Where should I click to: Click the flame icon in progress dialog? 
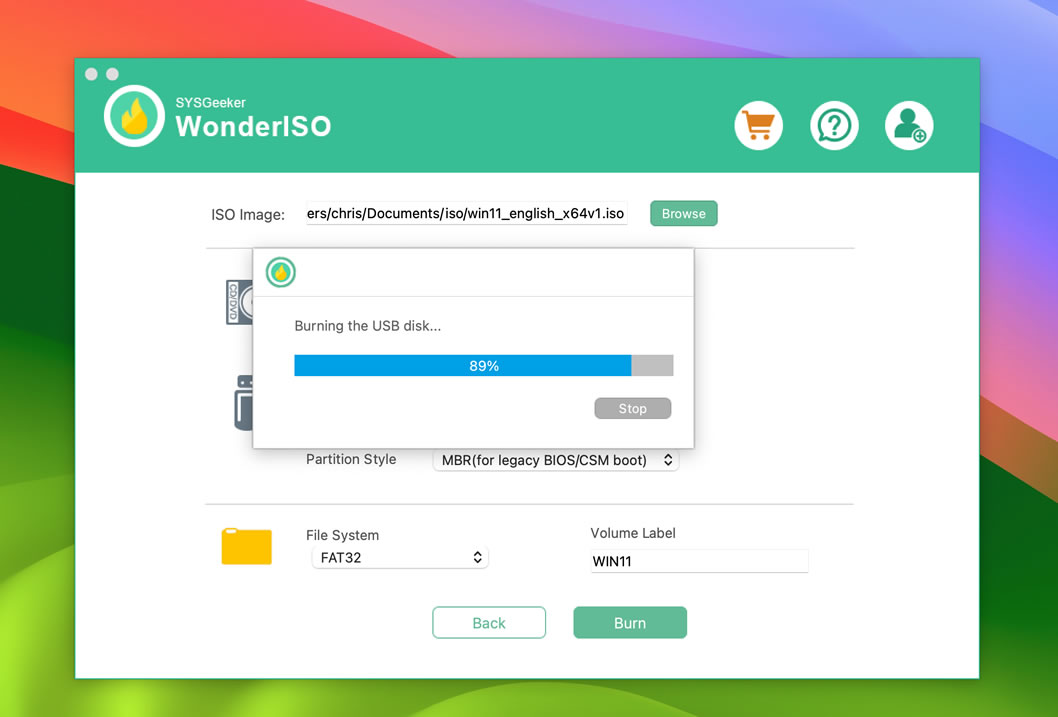281,273
